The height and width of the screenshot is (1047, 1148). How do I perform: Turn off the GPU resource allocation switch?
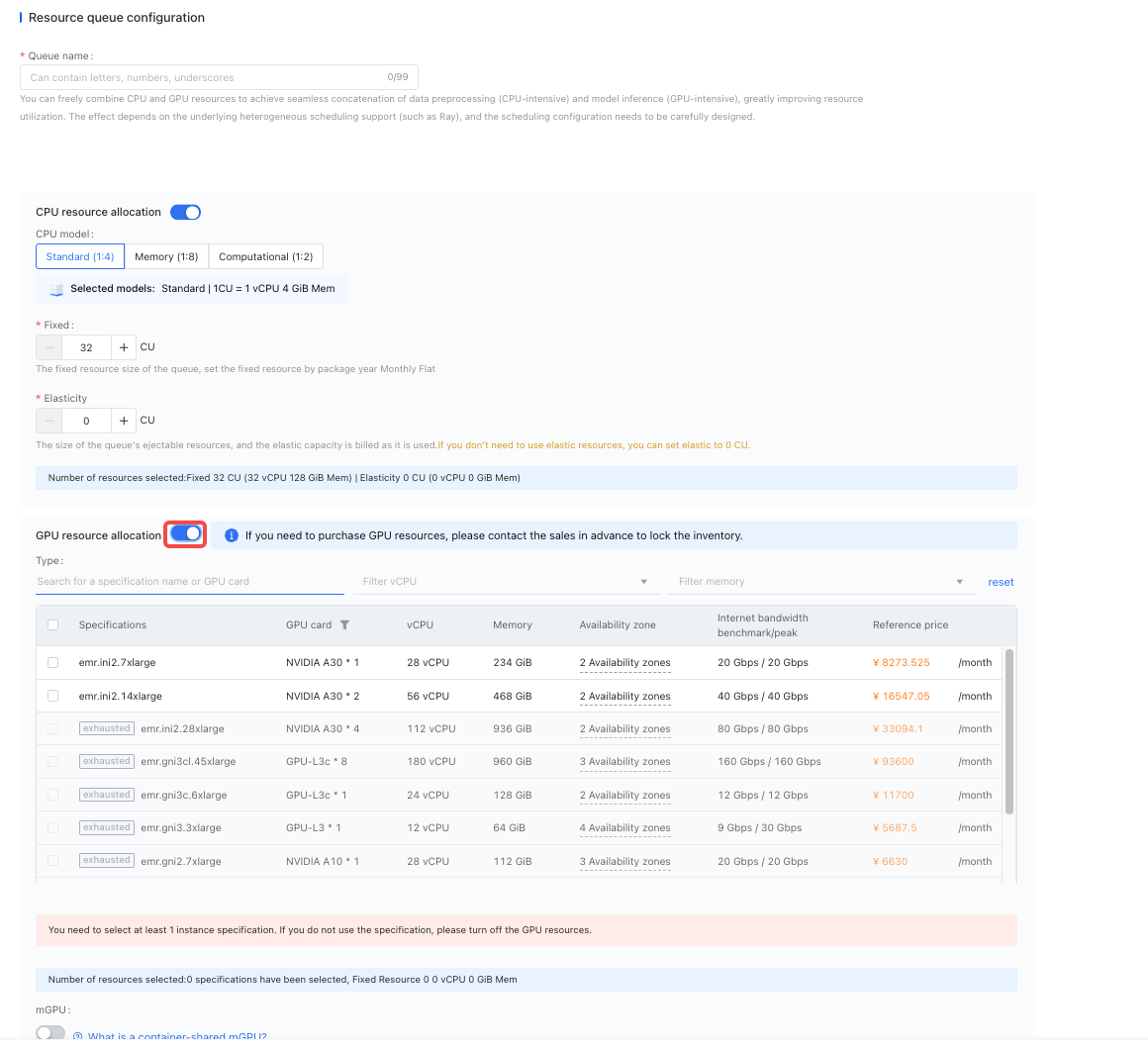point(185,533)
